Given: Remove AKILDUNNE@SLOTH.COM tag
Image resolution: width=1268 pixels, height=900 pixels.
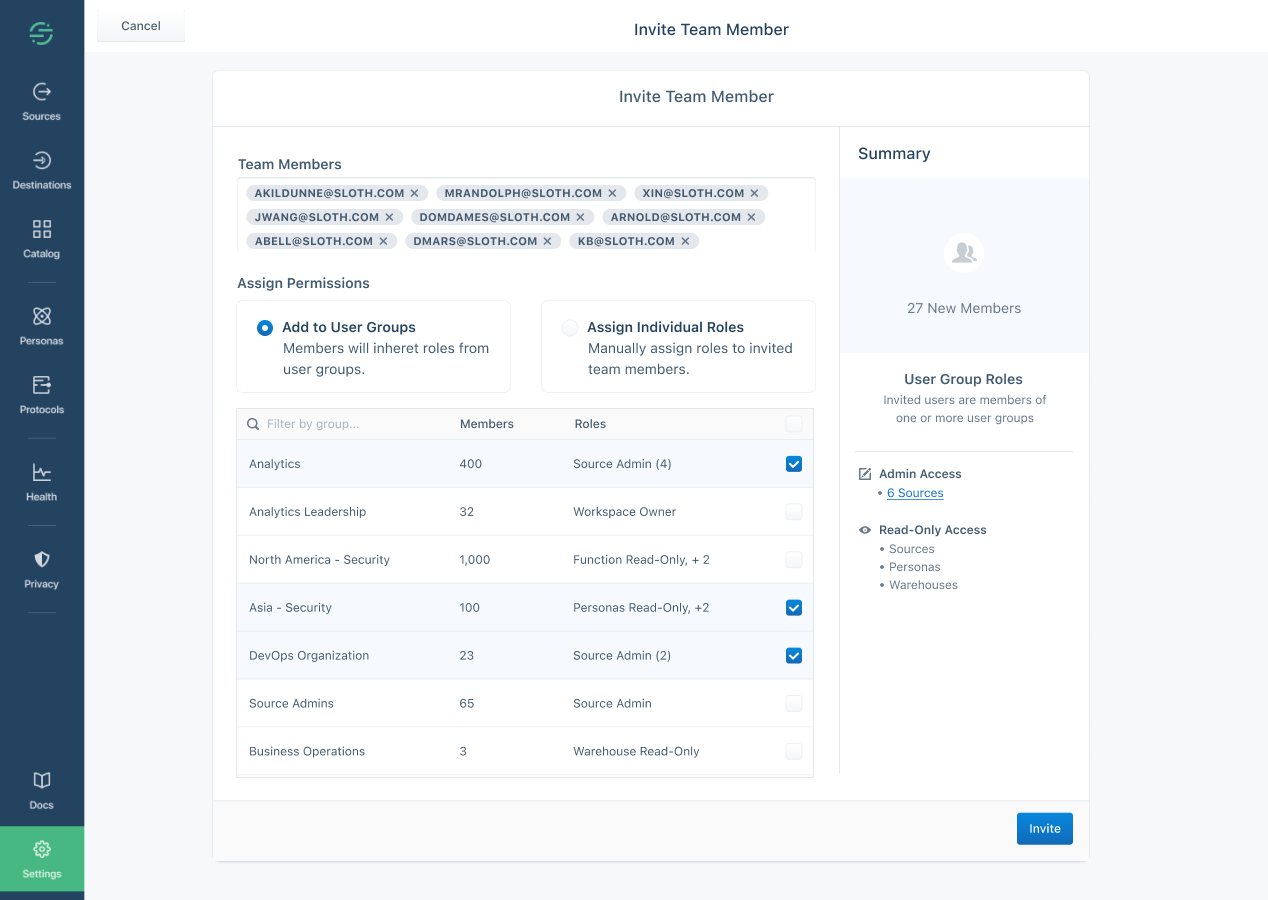Looking at the screenshot, I should click(414, 193).
